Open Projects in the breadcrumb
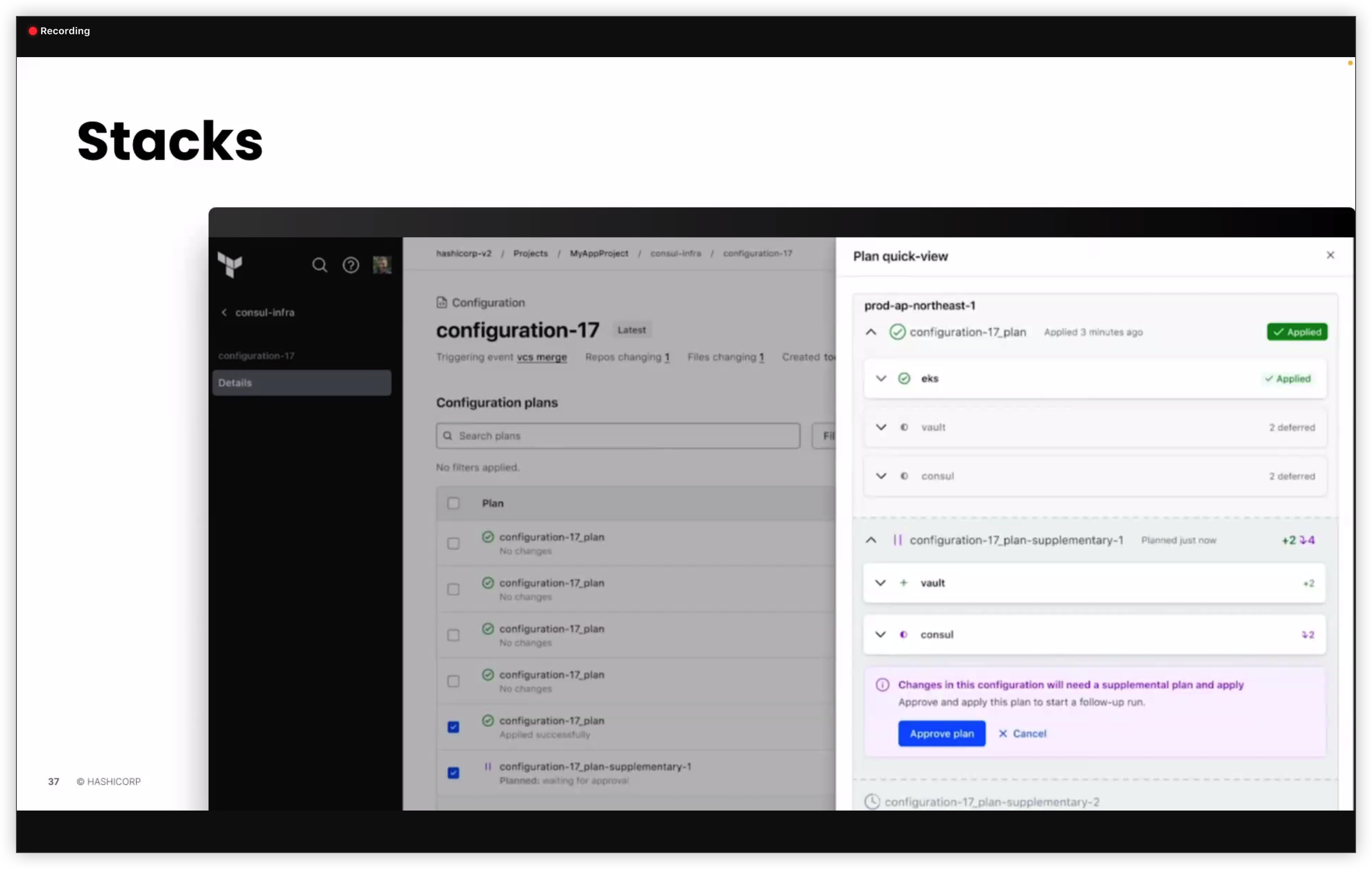 [x=530, y=253]
